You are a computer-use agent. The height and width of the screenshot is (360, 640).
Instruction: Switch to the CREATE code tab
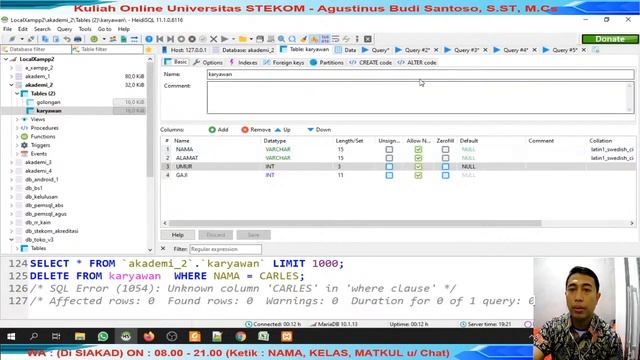point(371,62)
